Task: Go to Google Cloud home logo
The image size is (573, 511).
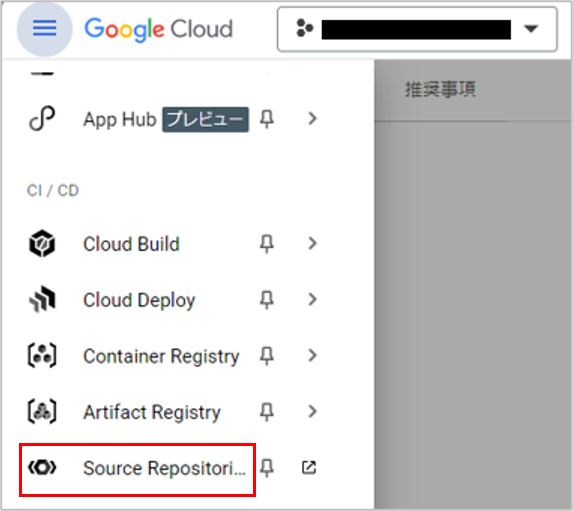Action: click(x=159, y=29)
